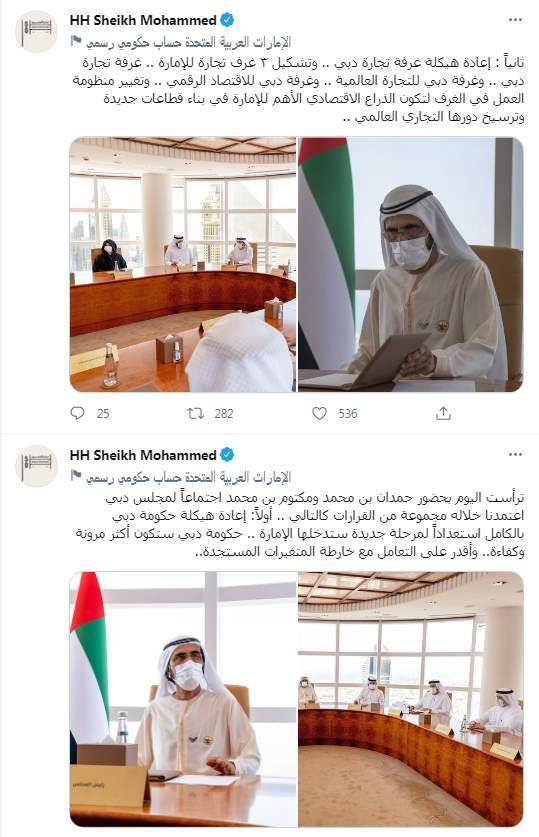The height and width of the screenshot is (837, 539).
Task: Open second tweet's government account label
Action: [x=188, y=476]
